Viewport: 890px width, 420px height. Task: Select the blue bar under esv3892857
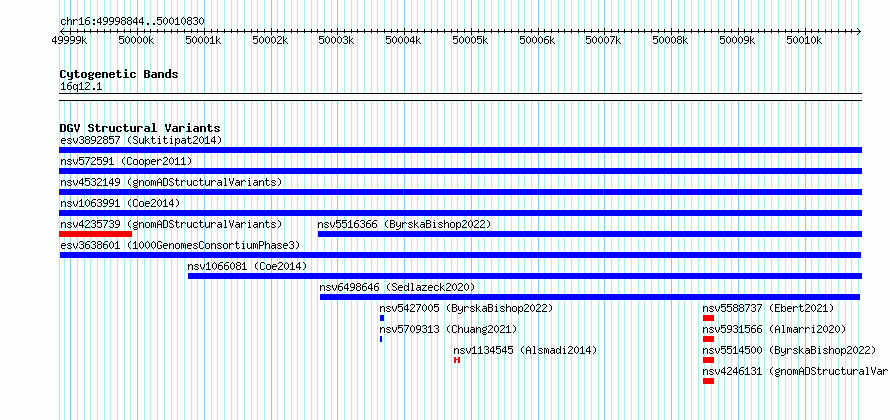point(460,150)
